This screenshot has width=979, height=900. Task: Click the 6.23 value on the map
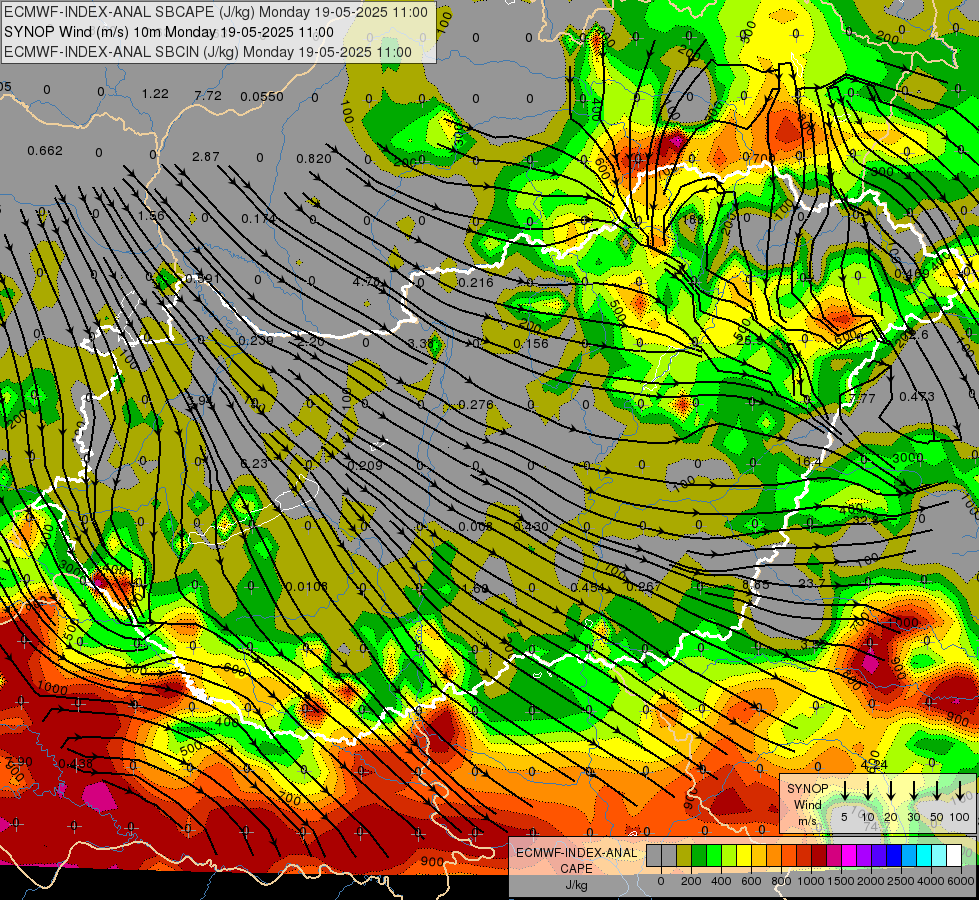click(253, 463)
